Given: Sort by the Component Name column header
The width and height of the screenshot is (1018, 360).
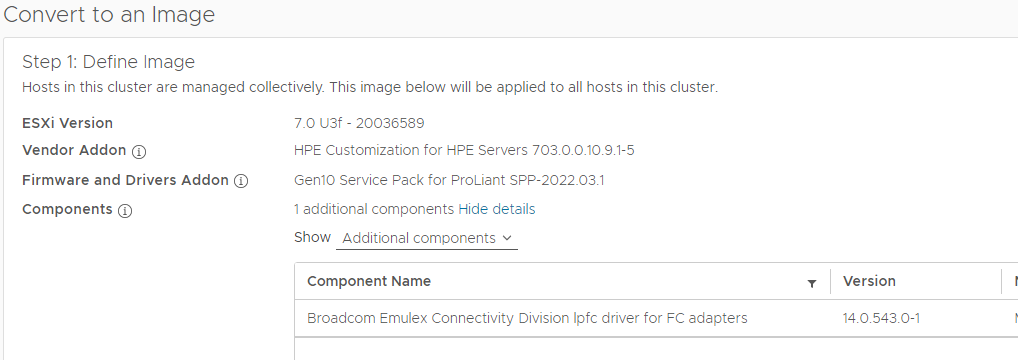Looking at the screenshot, I should pos(369,281).
